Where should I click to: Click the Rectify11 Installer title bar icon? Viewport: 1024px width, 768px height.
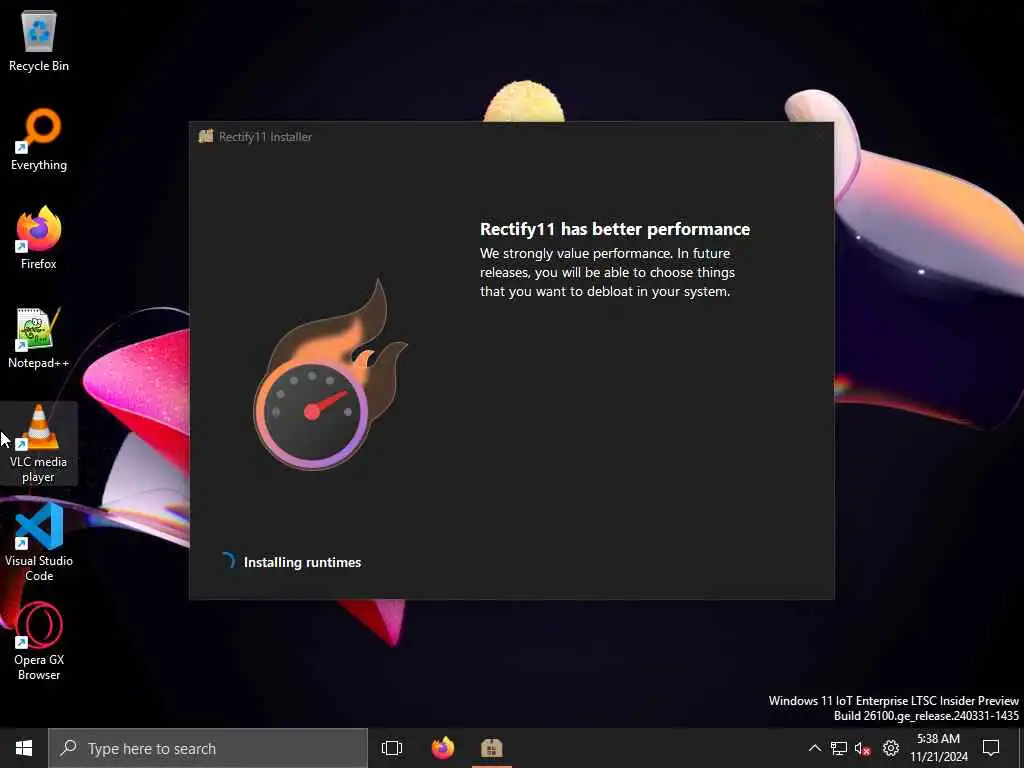click(206, 136)
